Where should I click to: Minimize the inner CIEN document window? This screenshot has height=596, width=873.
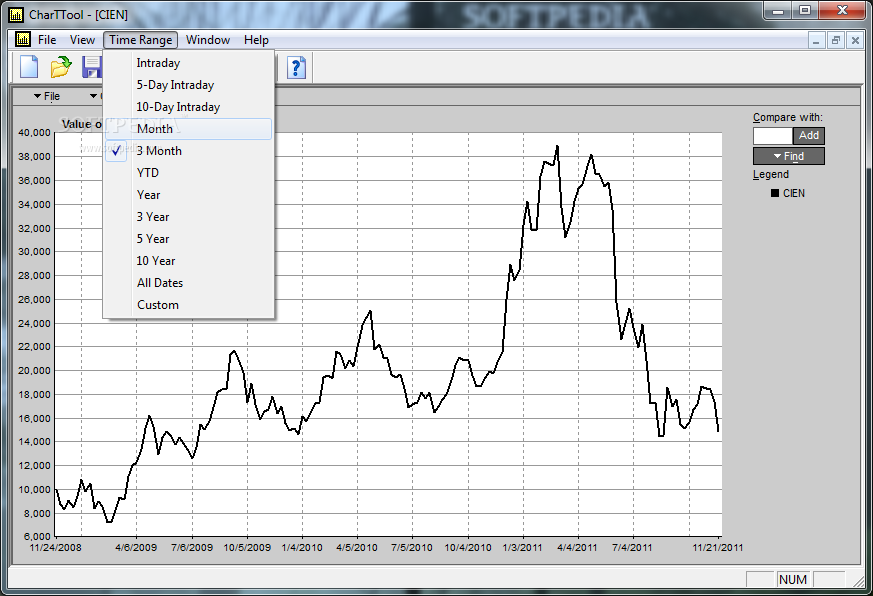point(816,40)
